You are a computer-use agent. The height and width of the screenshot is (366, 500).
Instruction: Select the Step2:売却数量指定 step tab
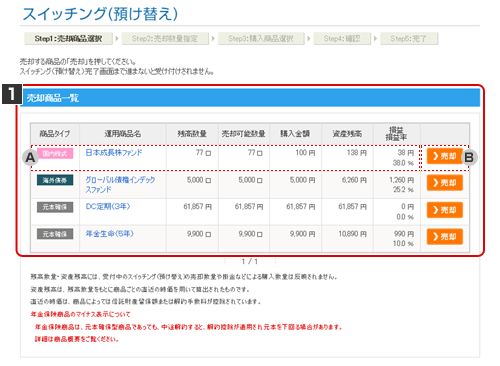165,39
